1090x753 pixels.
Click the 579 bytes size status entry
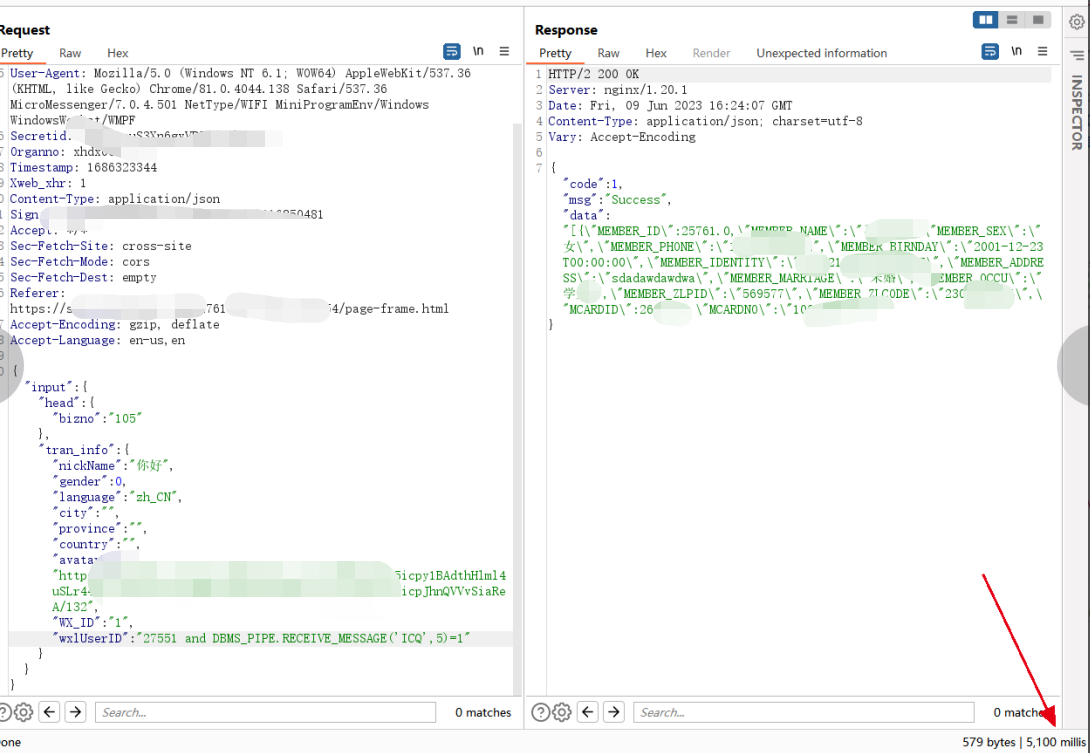[989, 742]
